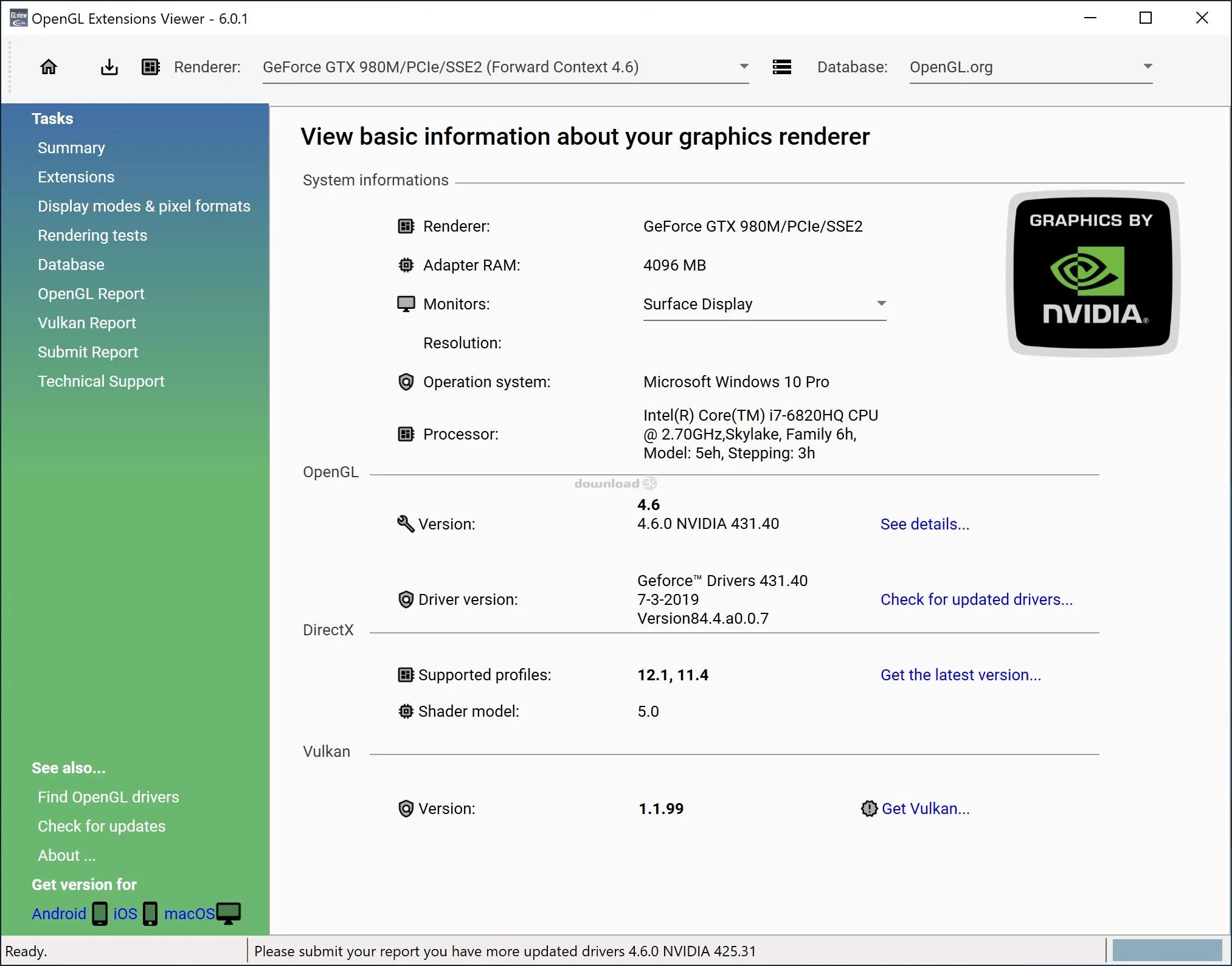Click the grid/layout view icon
Viewport: 1232px width, 966px height.
[152, 67]
